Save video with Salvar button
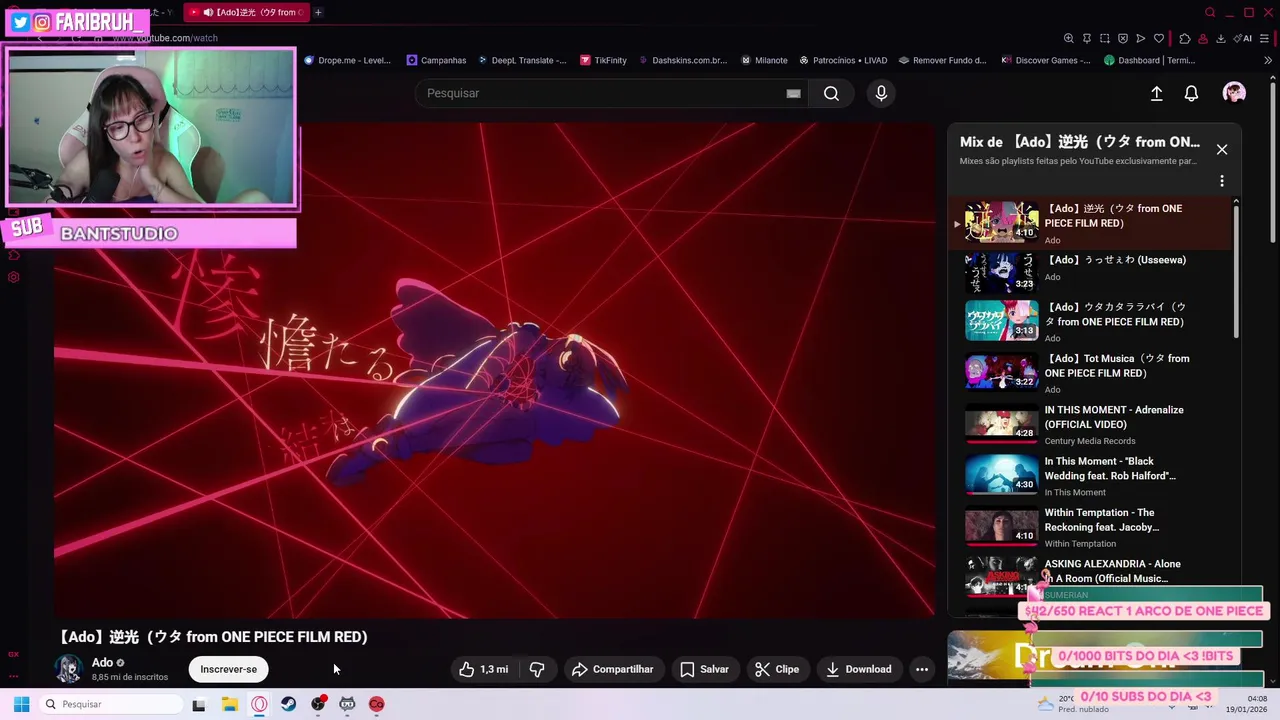1280x720 pixels. click(704, 669)
